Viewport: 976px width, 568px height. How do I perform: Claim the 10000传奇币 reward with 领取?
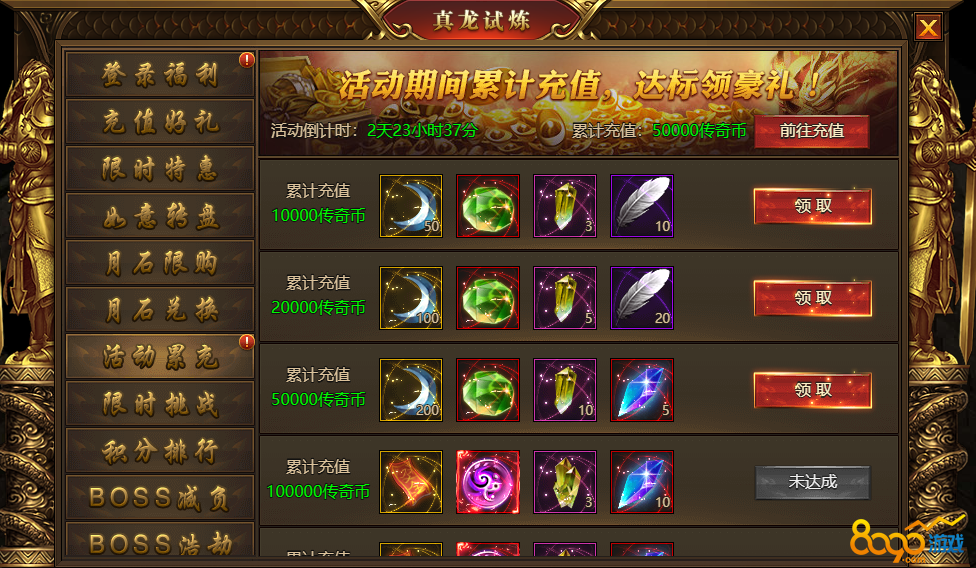point(812,206)
